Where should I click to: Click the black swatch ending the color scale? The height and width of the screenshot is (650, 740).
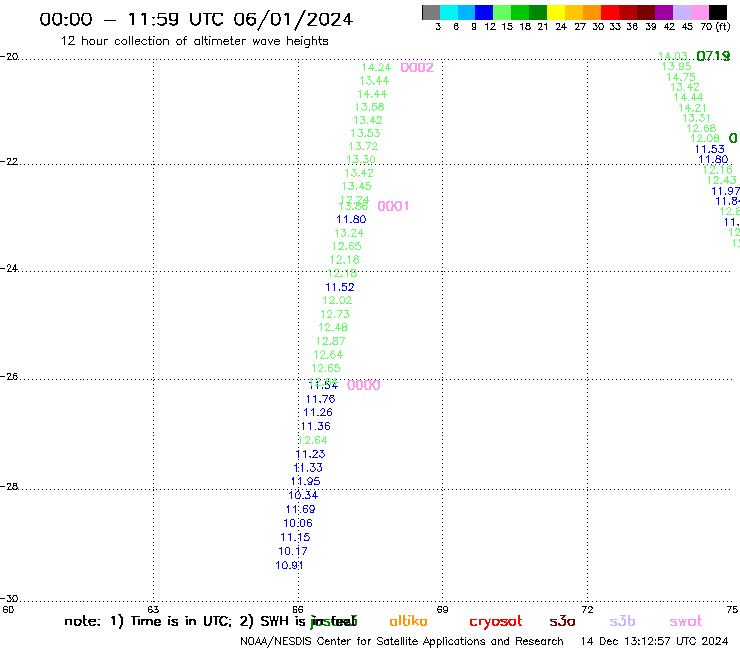point(717,12)
